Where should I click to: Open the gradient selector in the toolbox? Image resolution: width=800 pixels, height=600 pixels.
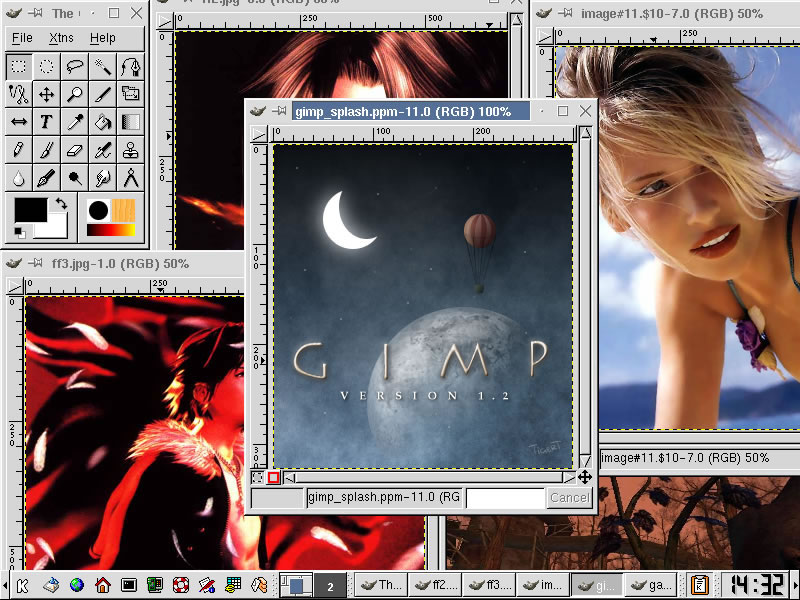pyautogui.click(x=111, y=230)
